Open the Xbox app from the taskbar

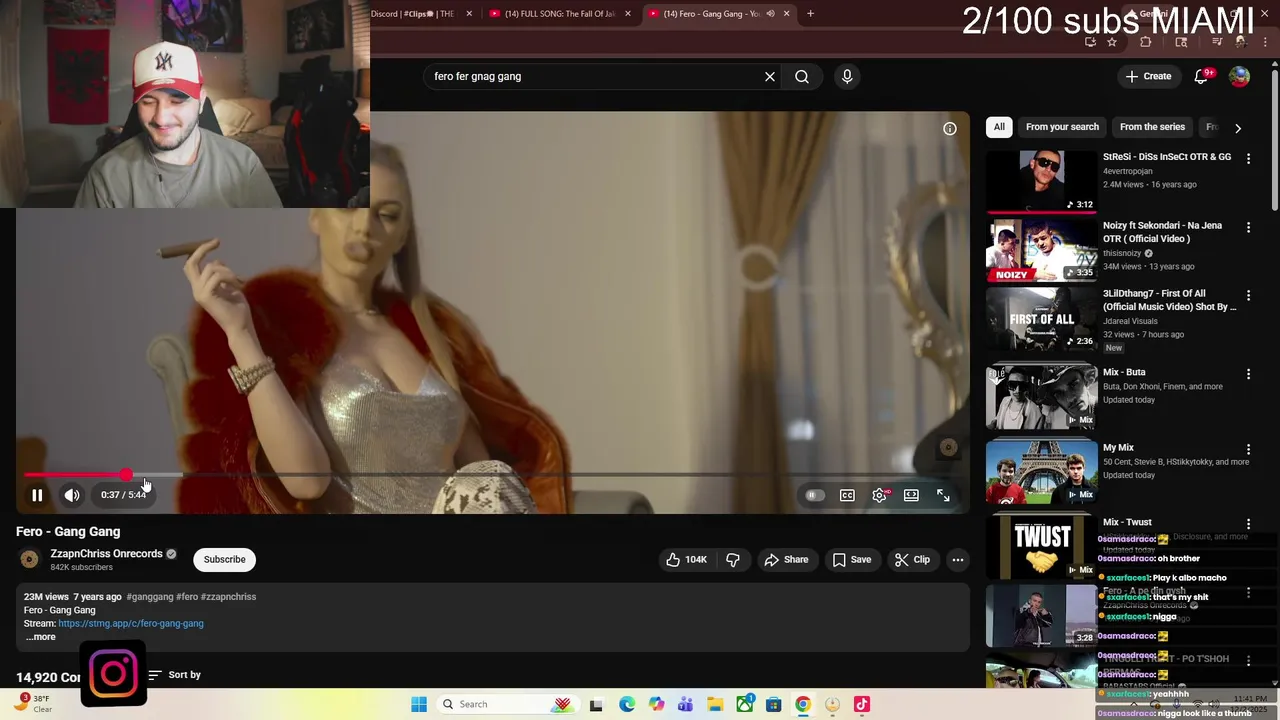pyautogui.click(x=745, y=704)
